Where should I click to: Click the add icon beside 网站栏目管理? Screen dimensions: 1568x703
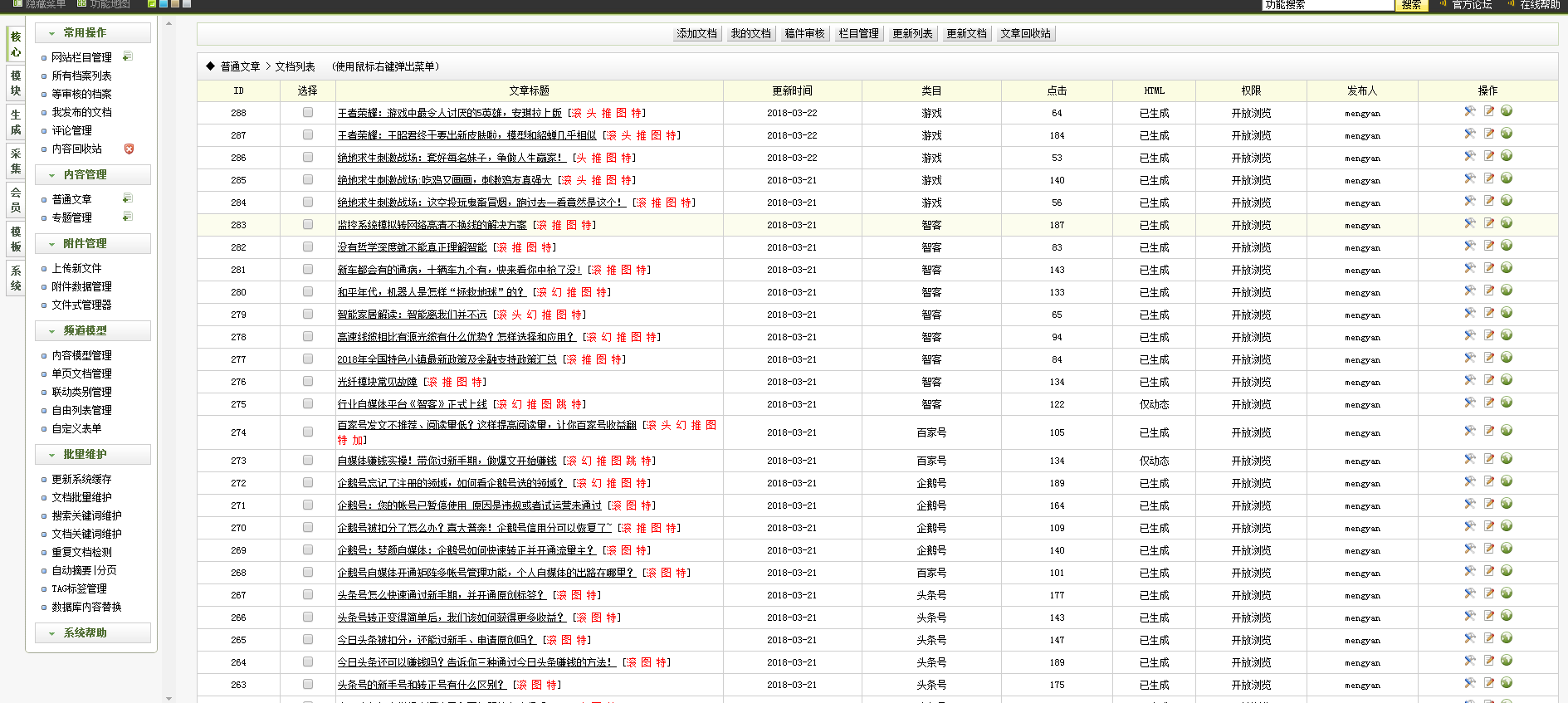click(127, 56)
